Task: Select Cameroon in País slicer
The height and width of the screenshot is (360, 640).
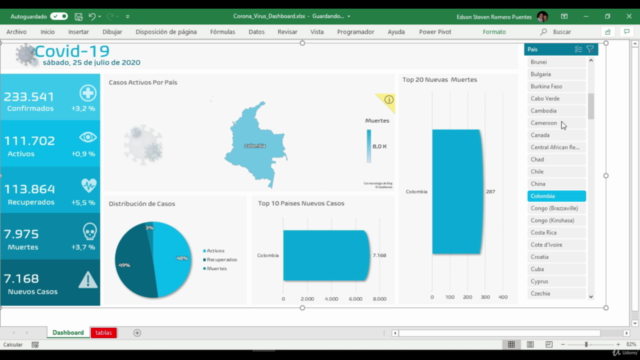Action: (x=557, y=123)
